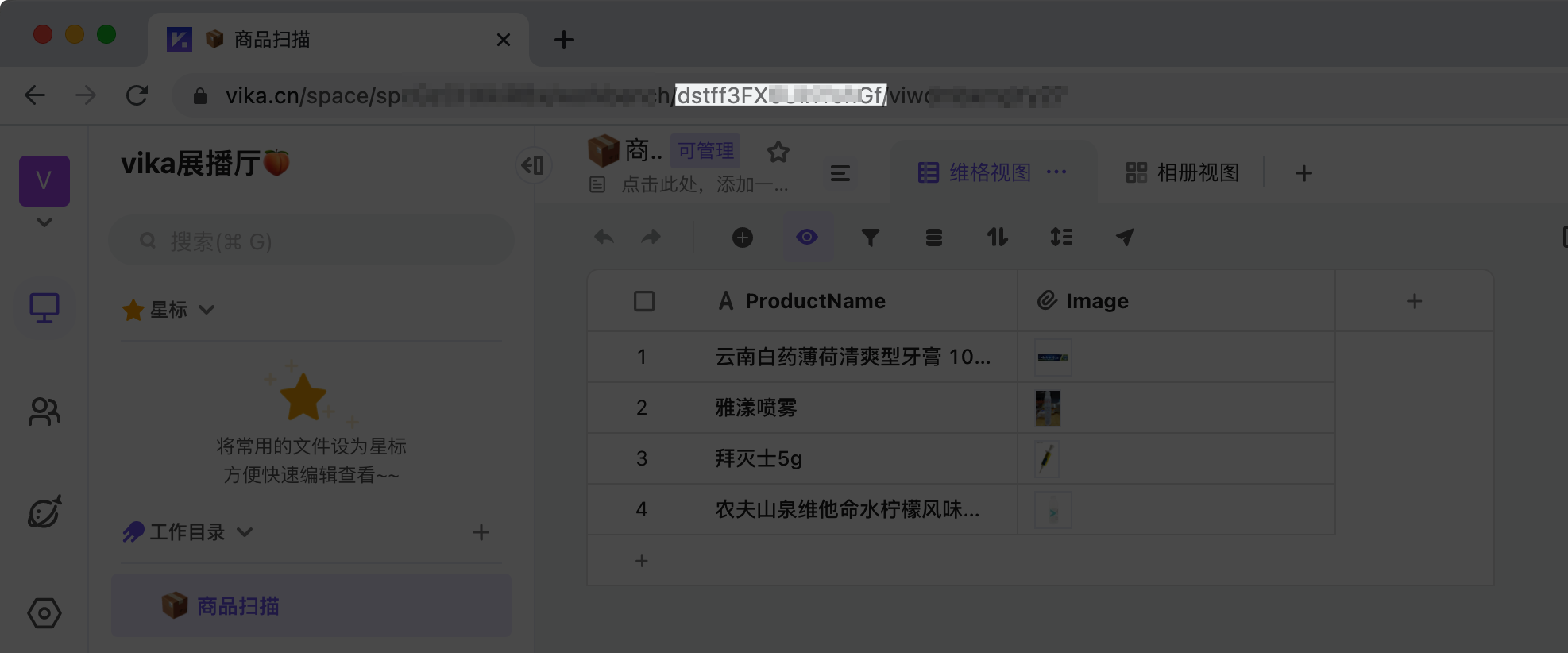This screenshot has width=1568, height=653.
Task: Collapse the sidebar with the toggle arrow
Action: [x=533, y=165]
